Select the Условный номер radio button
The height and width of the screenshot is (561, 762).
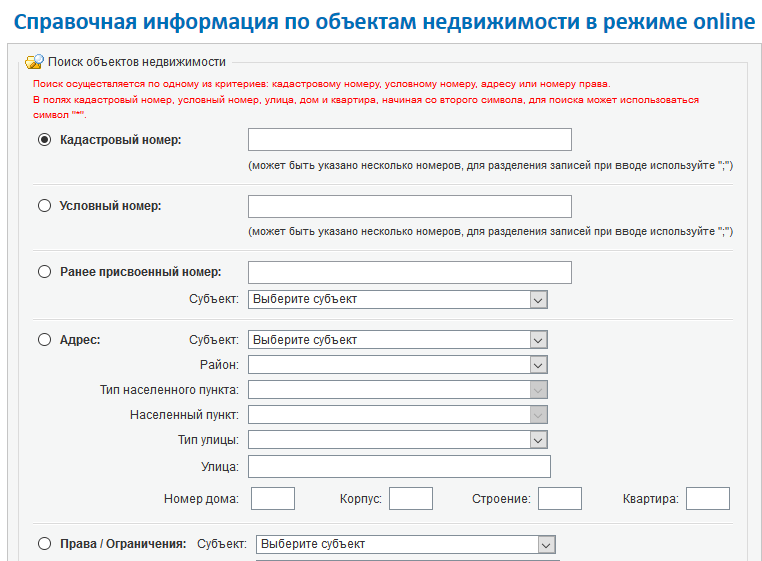pos(44,206)
